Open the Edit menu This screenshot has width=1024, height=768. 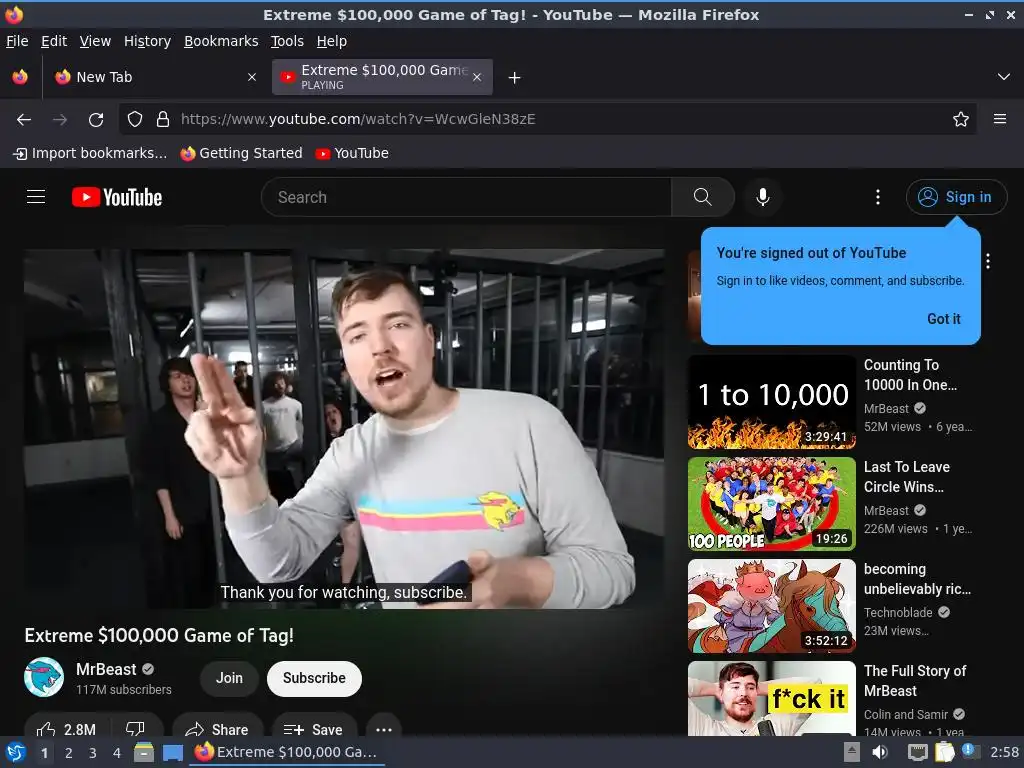point(54,41)
